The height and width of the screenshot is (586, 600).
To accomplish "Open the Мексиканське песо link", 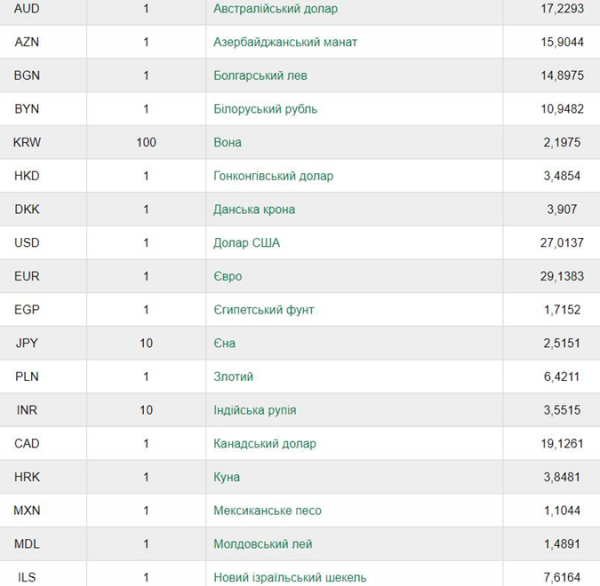I will pos(267,511).
